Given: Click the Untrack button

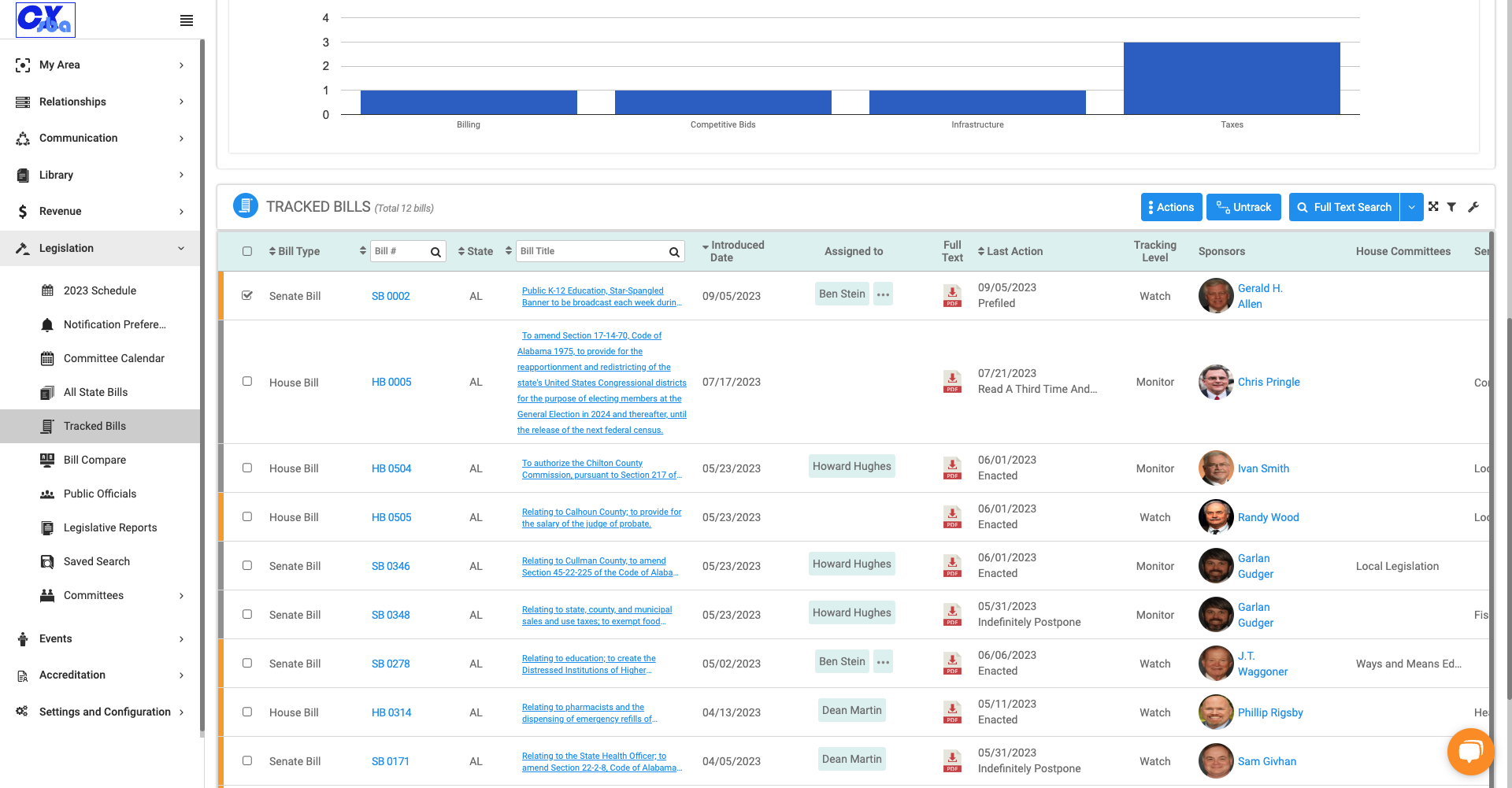Looking at the screenshot, I should (1243, 207).
